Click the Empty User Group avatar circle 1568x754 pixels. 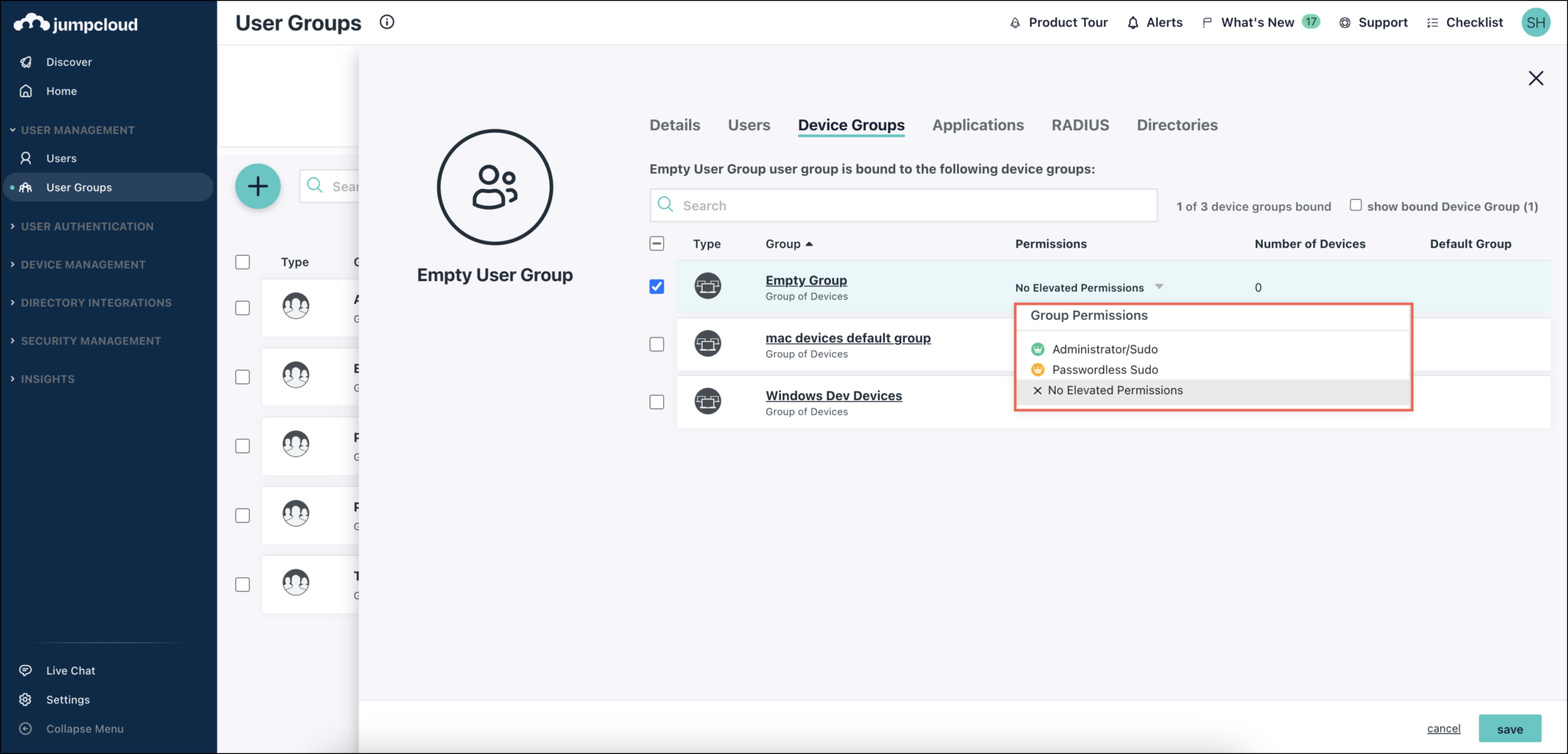[x=495, y=188]
